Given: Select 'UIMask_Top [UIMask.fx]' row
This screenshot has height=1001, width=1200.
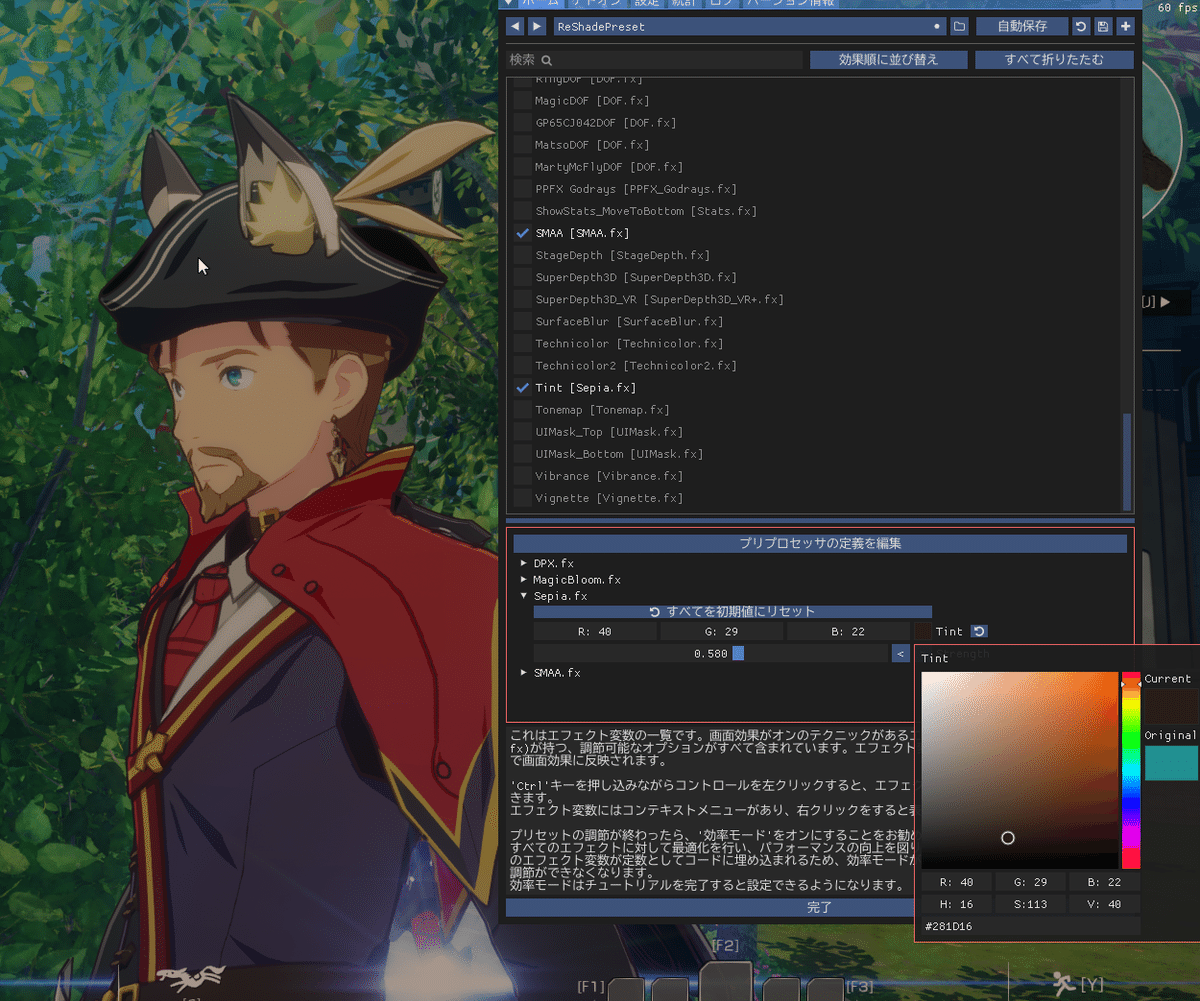Looking at the screenshot, I should tap(609, 432).
